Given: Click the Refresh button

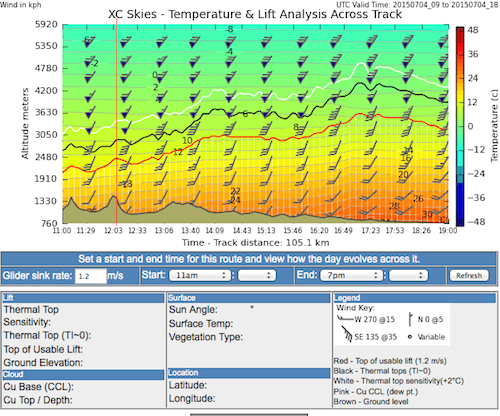Looking at the screenshot, I should [x=469, y=276].
